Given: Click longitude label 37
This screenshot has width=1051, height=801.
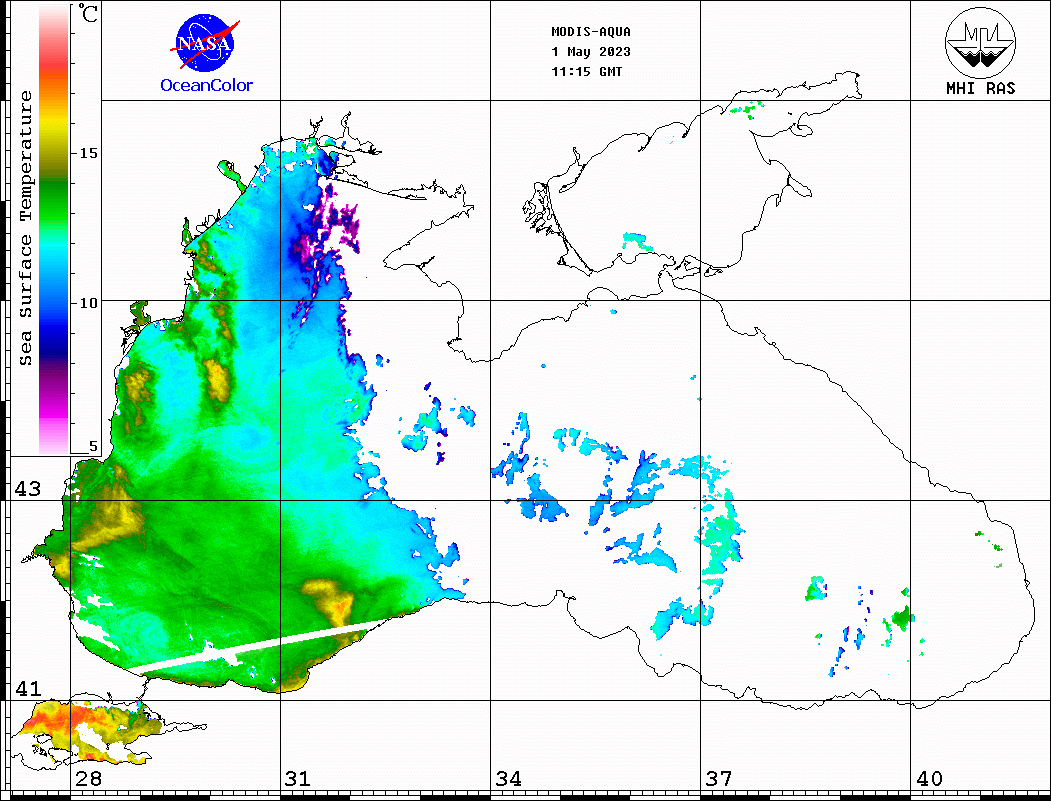Looking at the screenshot, I should click(x=719, y=778).
